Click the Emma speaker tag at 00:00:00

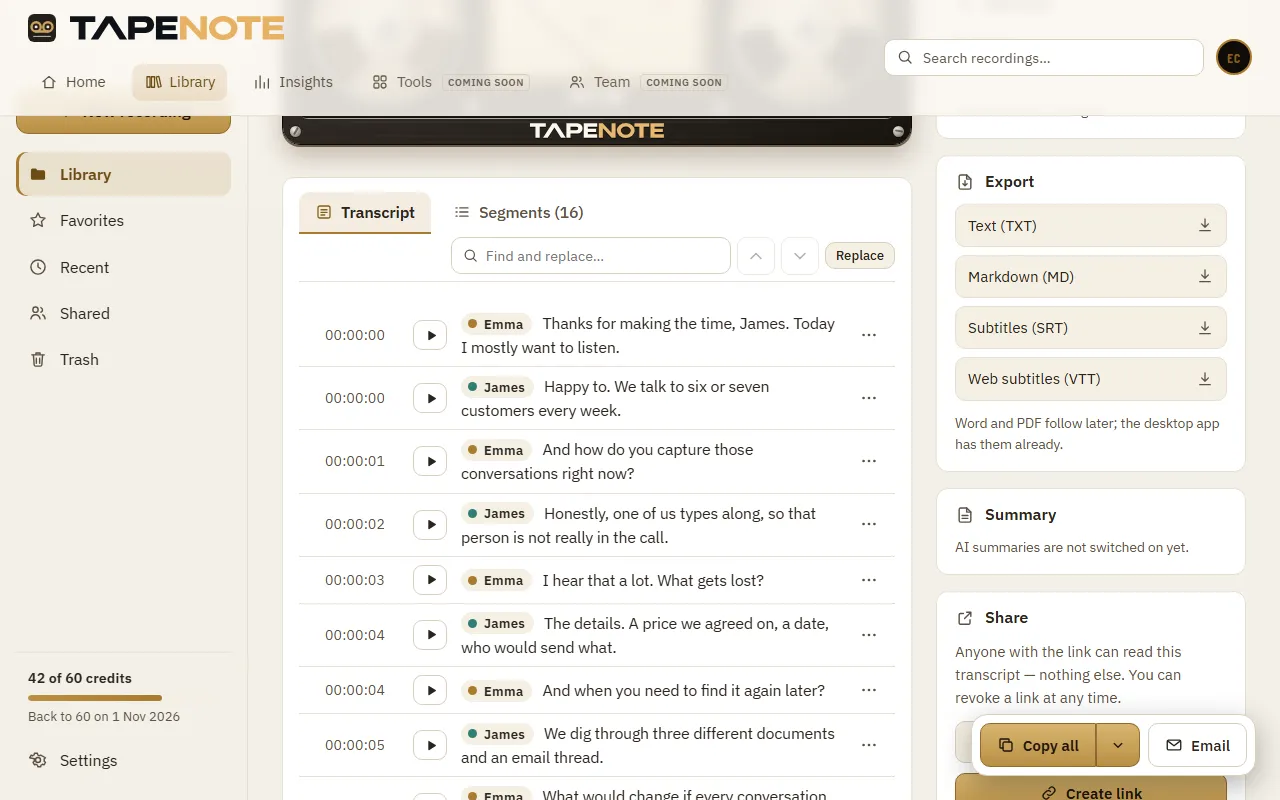pyautogui.click(x=497, y=324)
